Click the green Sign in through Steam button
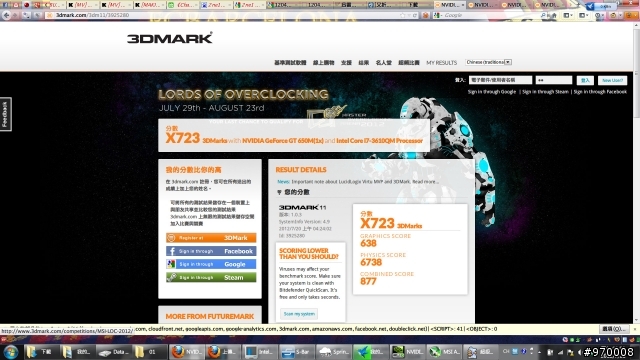 [211, 277]
